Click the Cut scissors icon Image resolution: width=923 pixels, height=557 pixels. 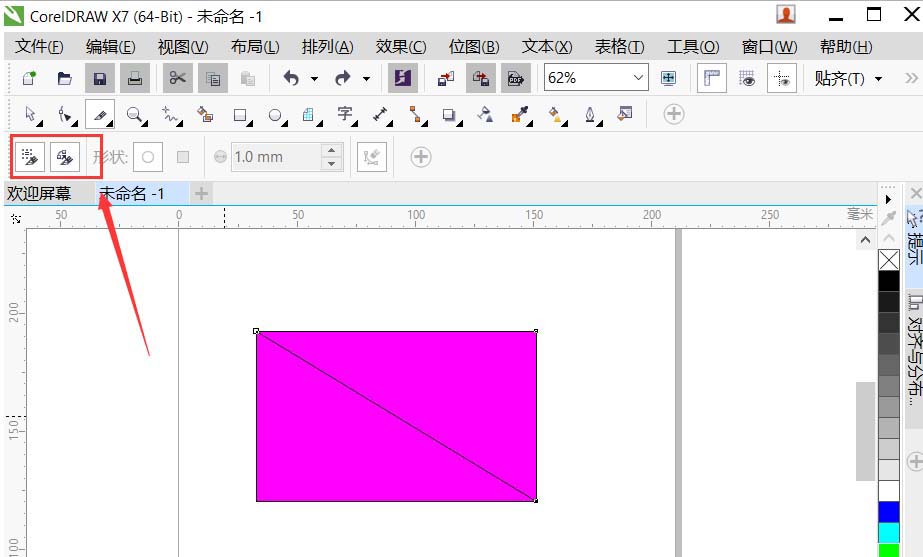pos(177,78)
